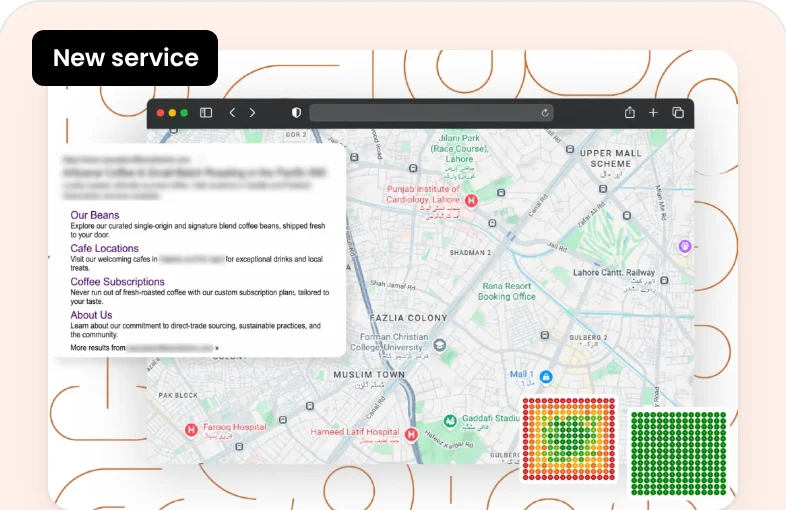Show the tab overview icon
Screen dimensions: 786x510
[x=678, y=113]
